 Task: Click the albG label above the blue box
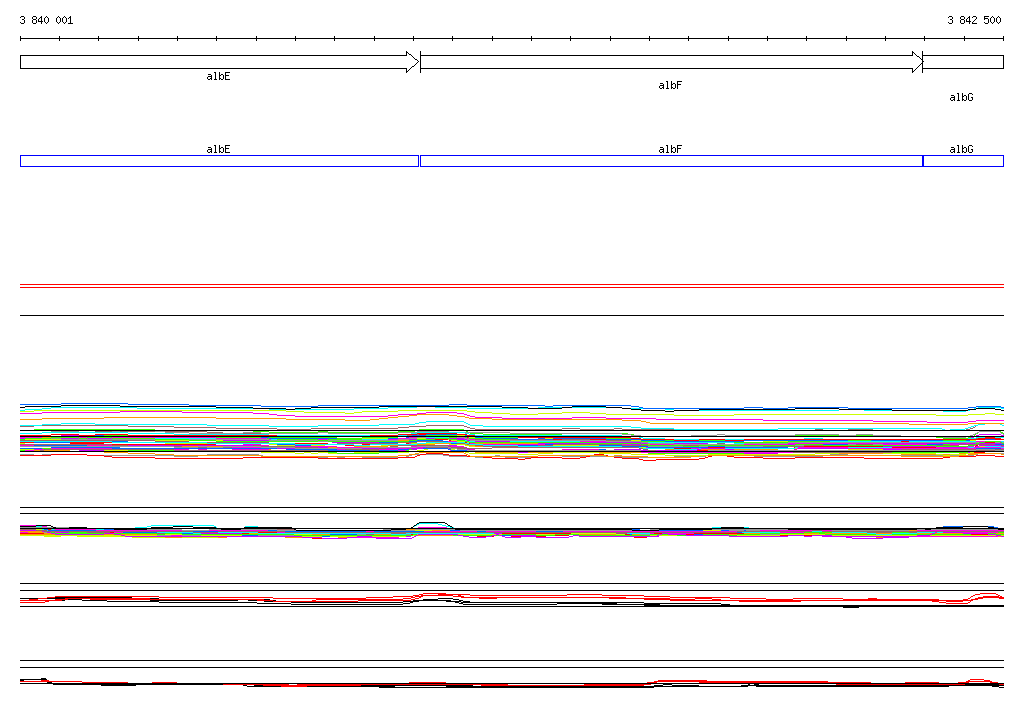point(961,149)
